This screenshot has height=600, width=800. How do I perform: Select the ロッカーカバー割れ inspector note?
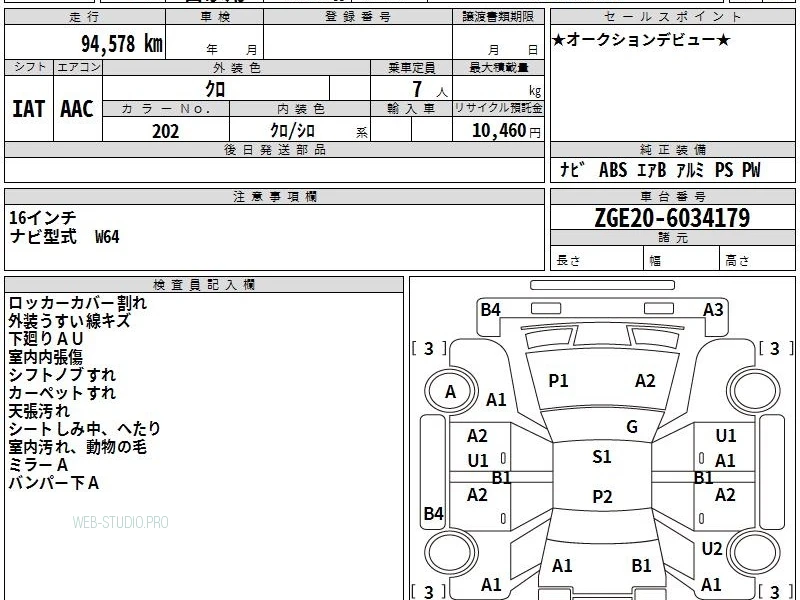point(78,303)
